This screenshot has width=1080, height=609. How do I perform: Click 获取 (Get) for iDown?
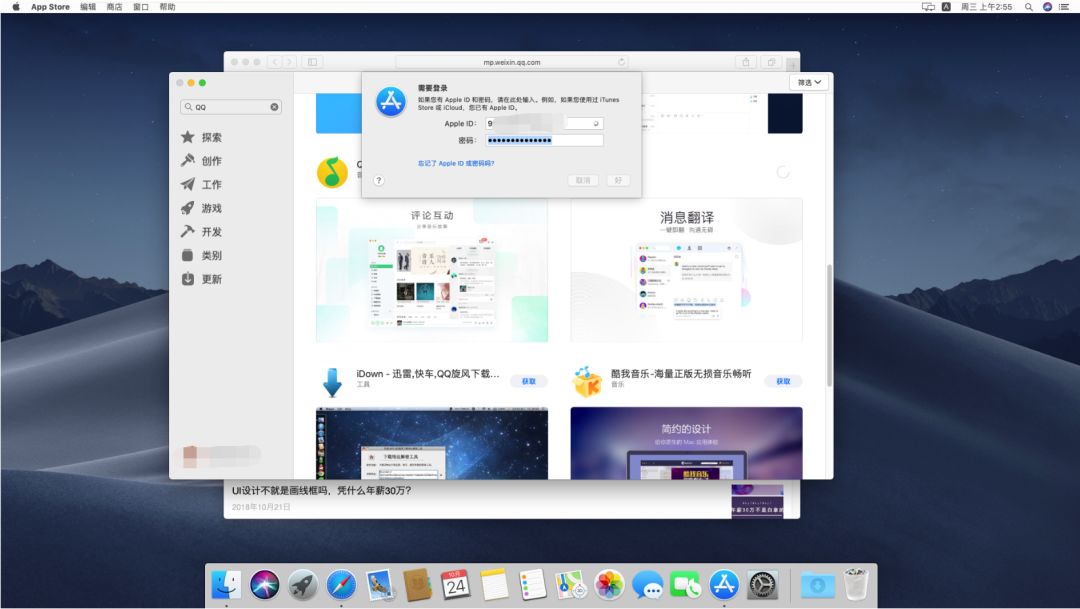click(x=528, y=381)
